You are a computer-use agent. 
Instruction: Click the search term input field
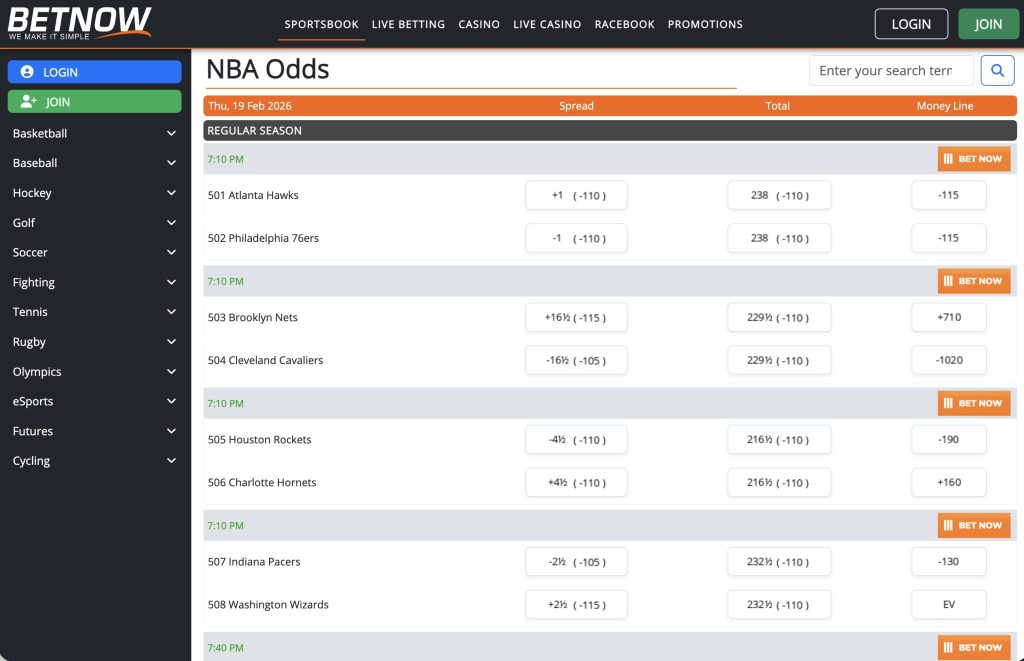pos(890,70)
